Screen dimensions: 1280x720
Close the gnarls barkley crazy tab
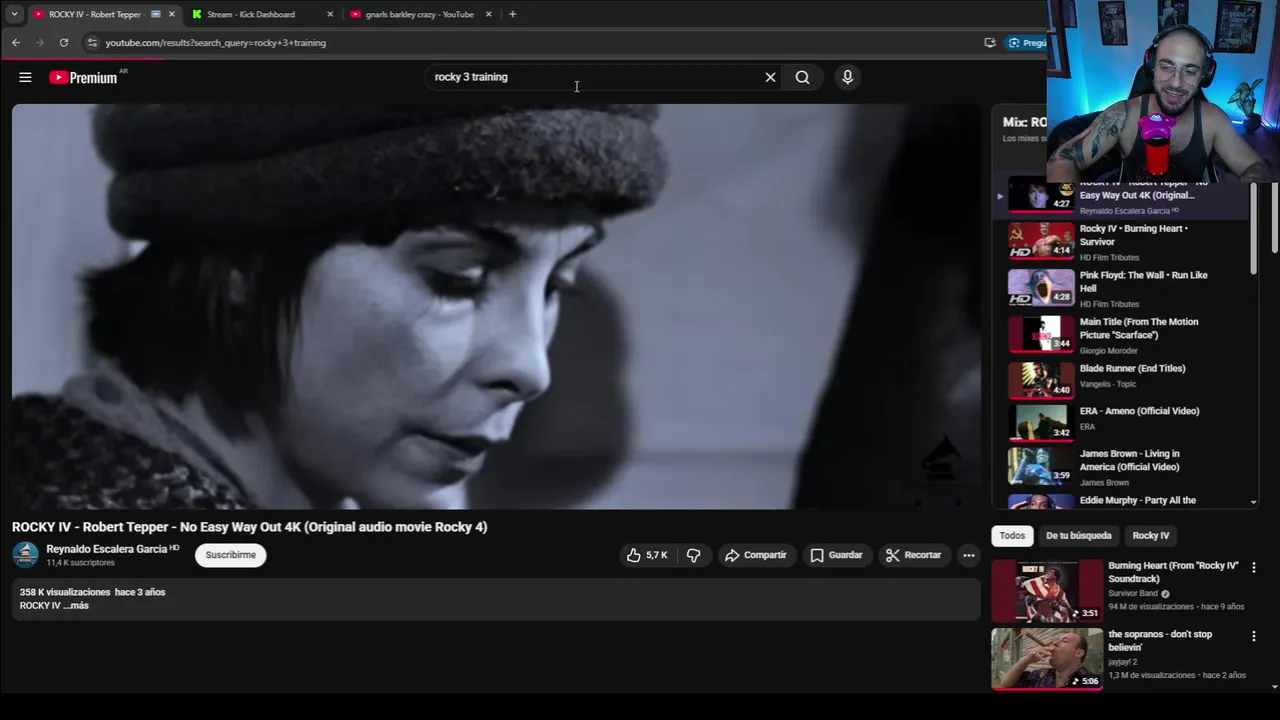coord(488,14)
